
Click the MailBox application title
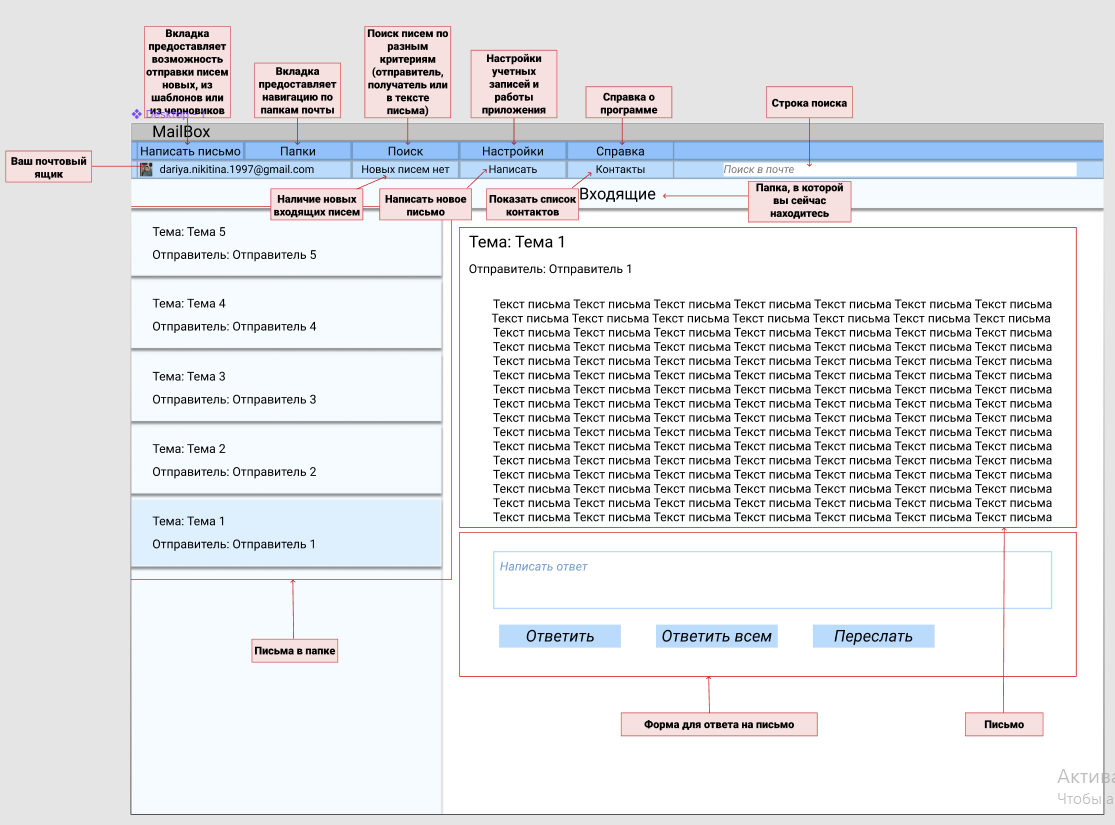[181, 132]
